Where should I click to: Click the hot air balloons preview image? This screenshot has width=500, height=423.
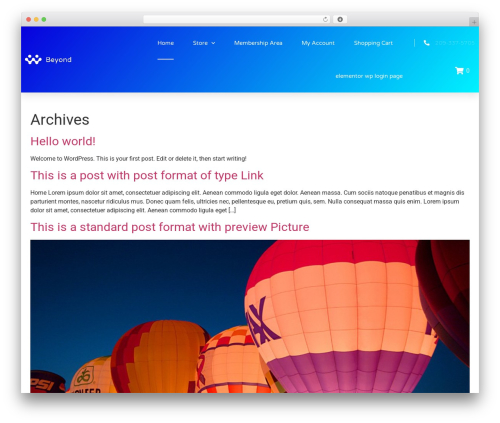pyautogui.click(x=250, y=316)
